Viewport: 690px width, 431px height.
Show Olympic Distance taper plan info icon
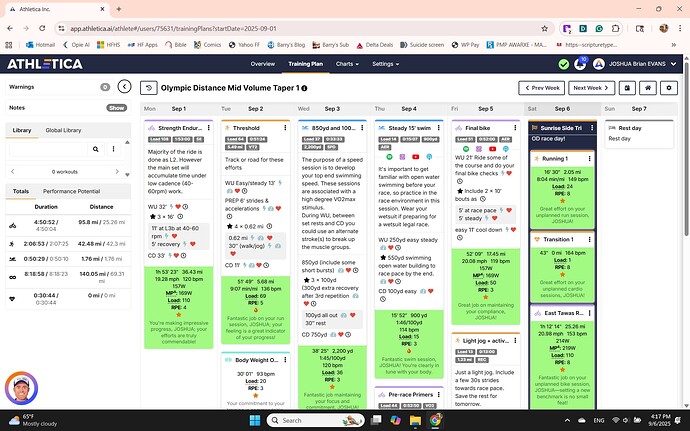pos(304,88)
